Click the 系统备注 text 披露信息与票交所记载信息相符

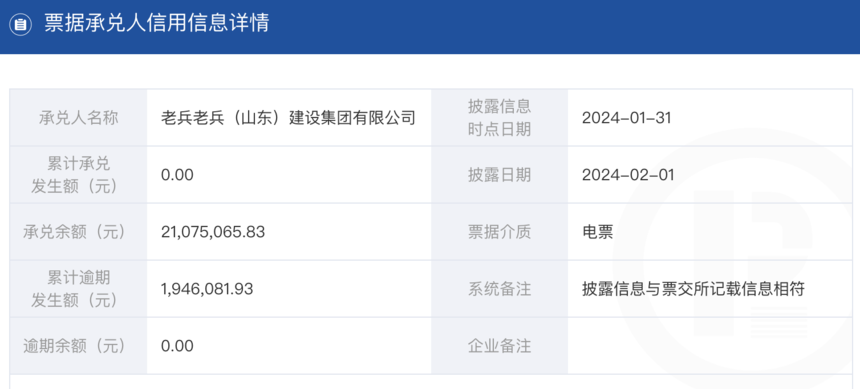click(693, 289)
